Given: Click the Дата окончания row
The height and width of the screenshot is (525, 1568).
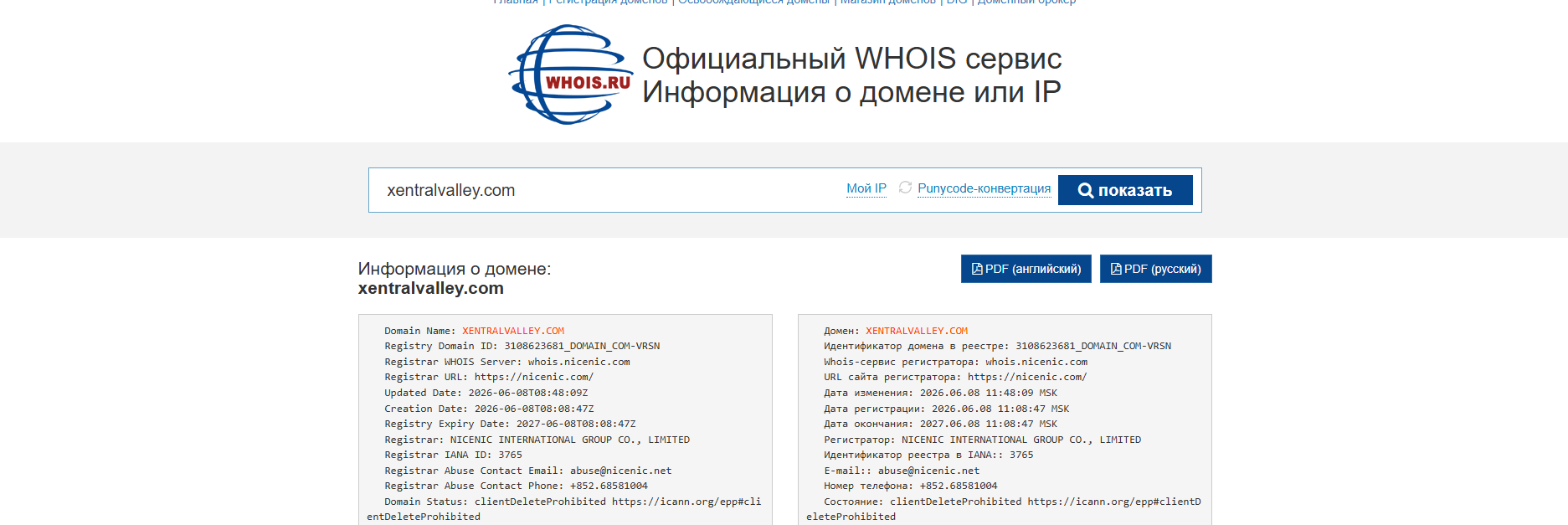Looking at the screenshot, I should pos(941,424).
